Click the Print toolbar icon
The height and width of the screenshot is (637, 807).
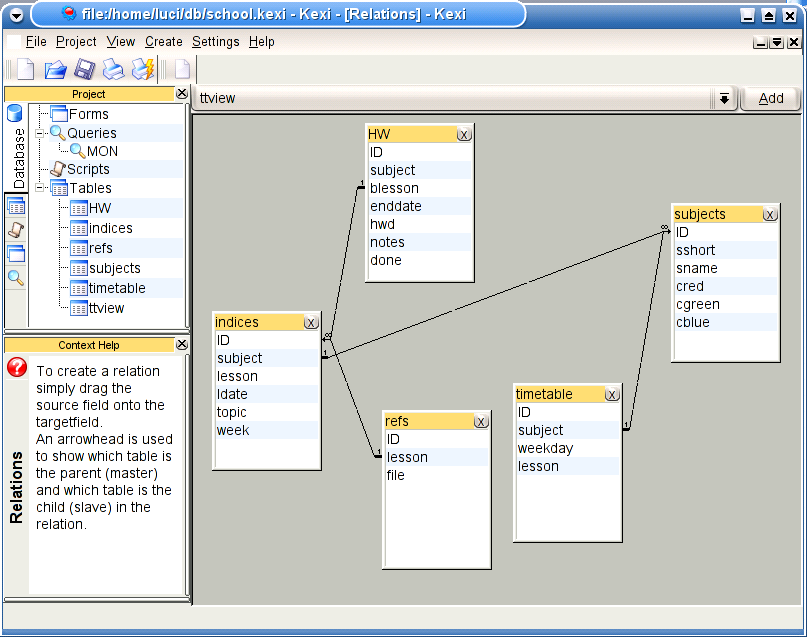pyautogui.click(x=114, y=69)
